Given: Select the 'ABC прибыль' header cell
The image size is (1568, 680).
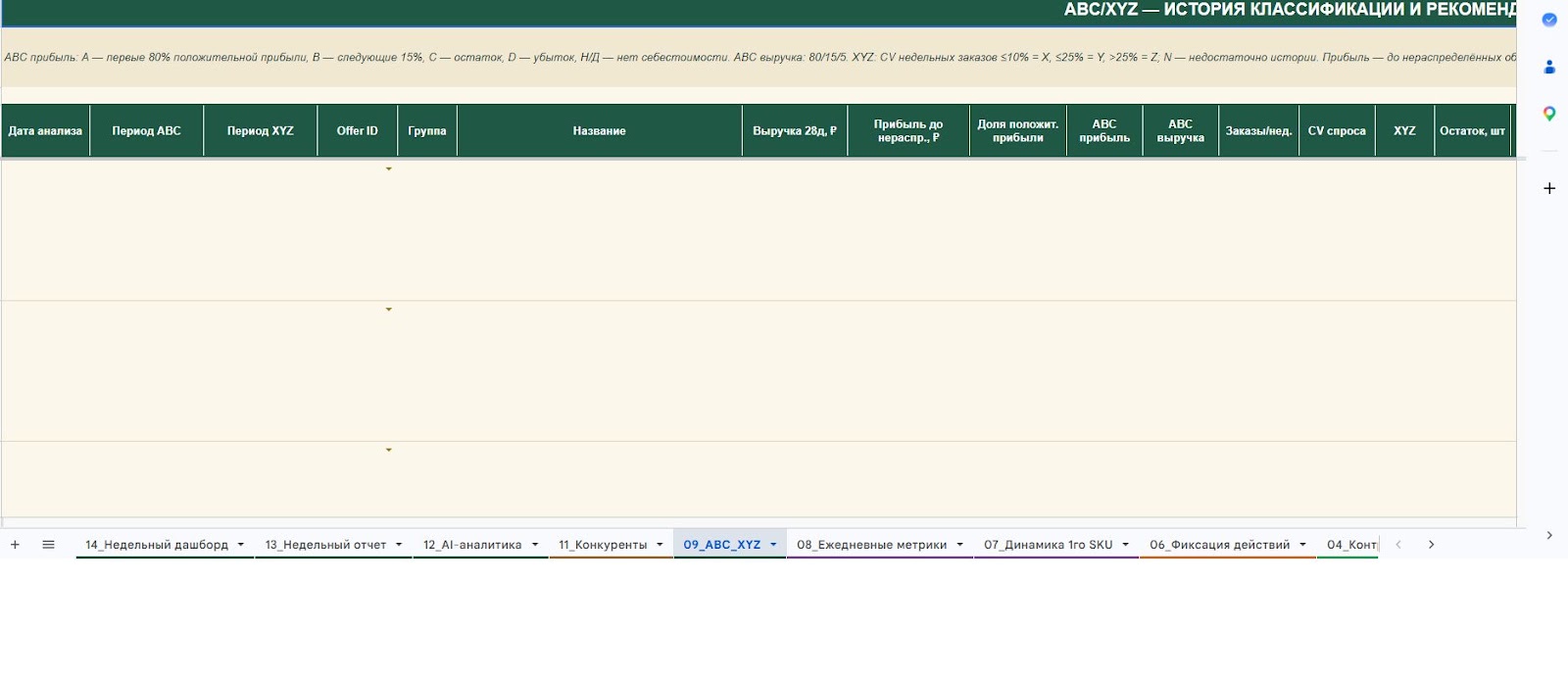Looking at the screenshot, I should click(1104, 130).
